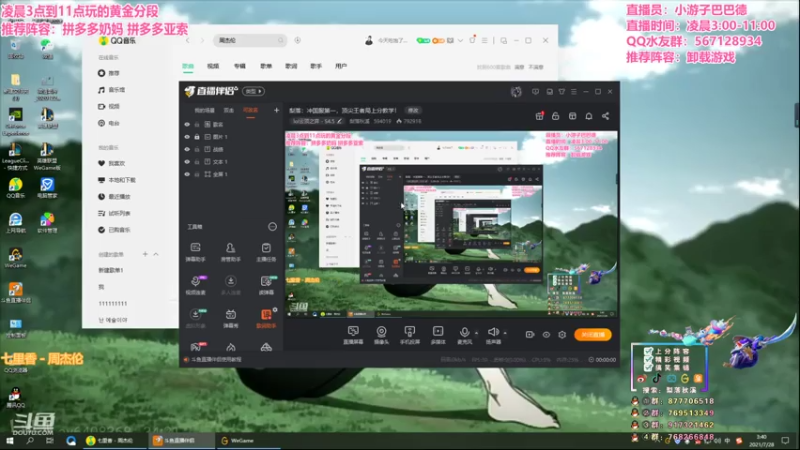Open the 弹幕秀 danmaku show tool
The image size is (800, 450).
coord(231,318)
